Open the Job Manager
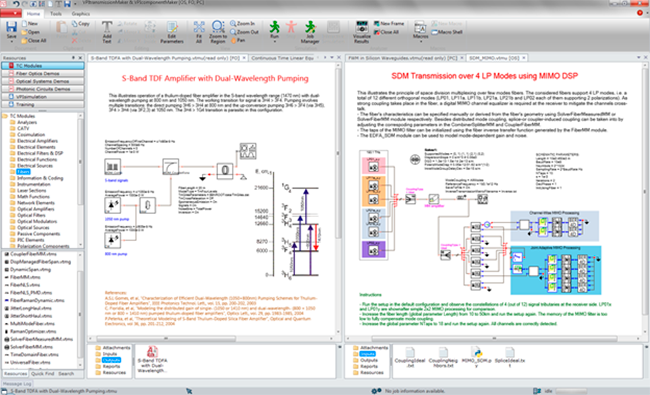This screenshot has height=395, width=650. pyautogui.click(x=310, y=32)
